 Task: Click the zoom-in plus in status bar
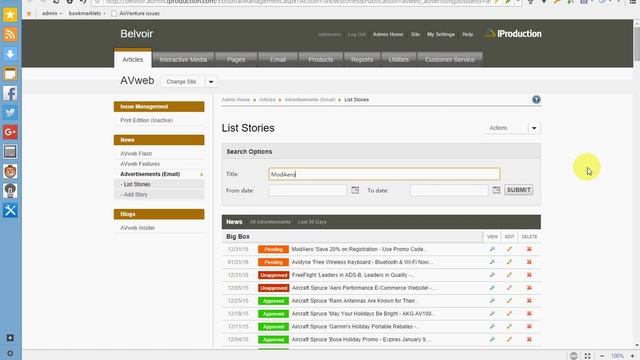(x=633, y=356)
